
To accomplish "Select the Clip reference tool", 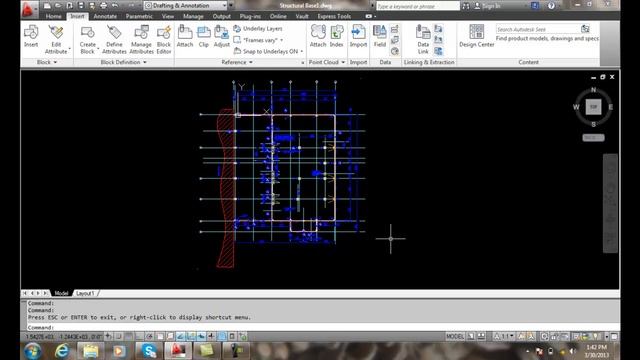I will click(x=204, y=36).
